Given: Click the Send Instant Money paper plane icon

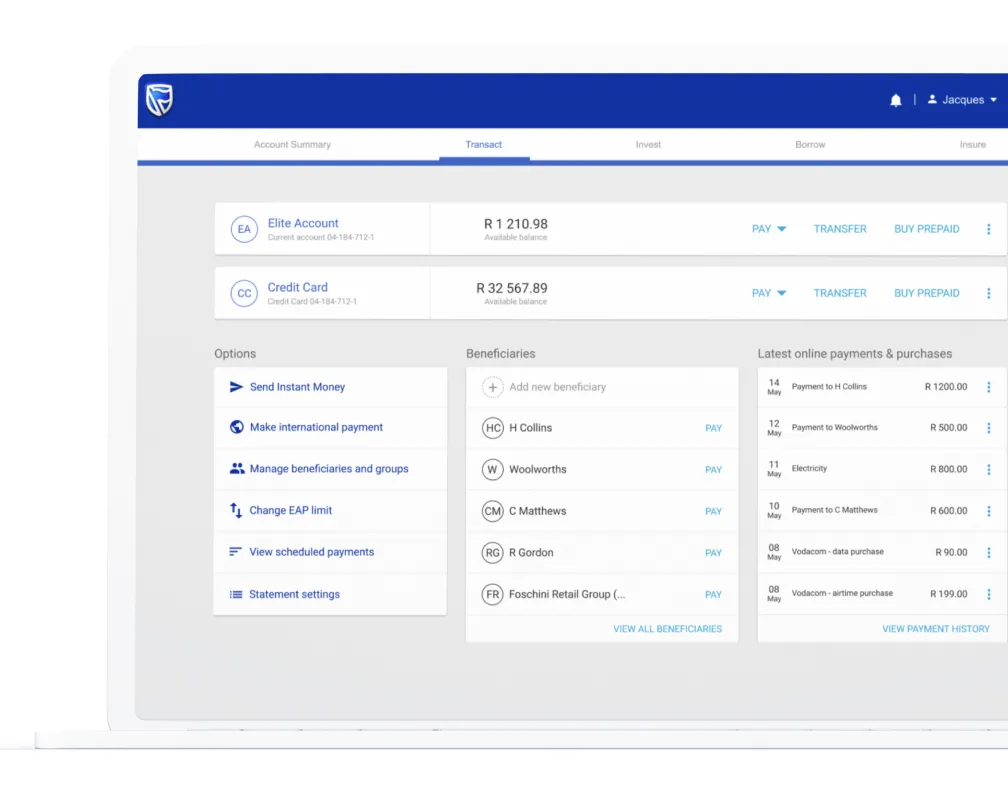Looking at the screenshot, I should pyautogui.click(x=236, y=386).
